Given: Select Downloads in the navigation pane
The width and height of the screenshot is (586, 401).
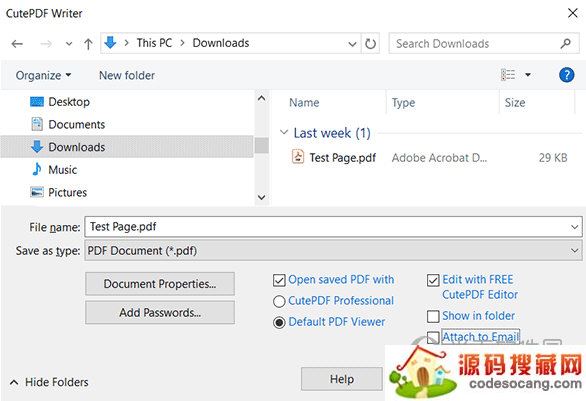Looking at the screenshot, I should tap(127, 147).
